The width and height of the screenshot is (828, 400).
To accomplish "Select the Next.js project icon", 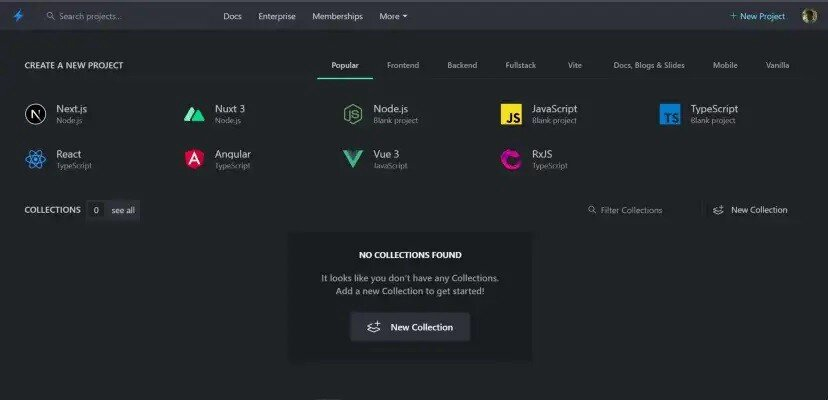I will [36, 114].
